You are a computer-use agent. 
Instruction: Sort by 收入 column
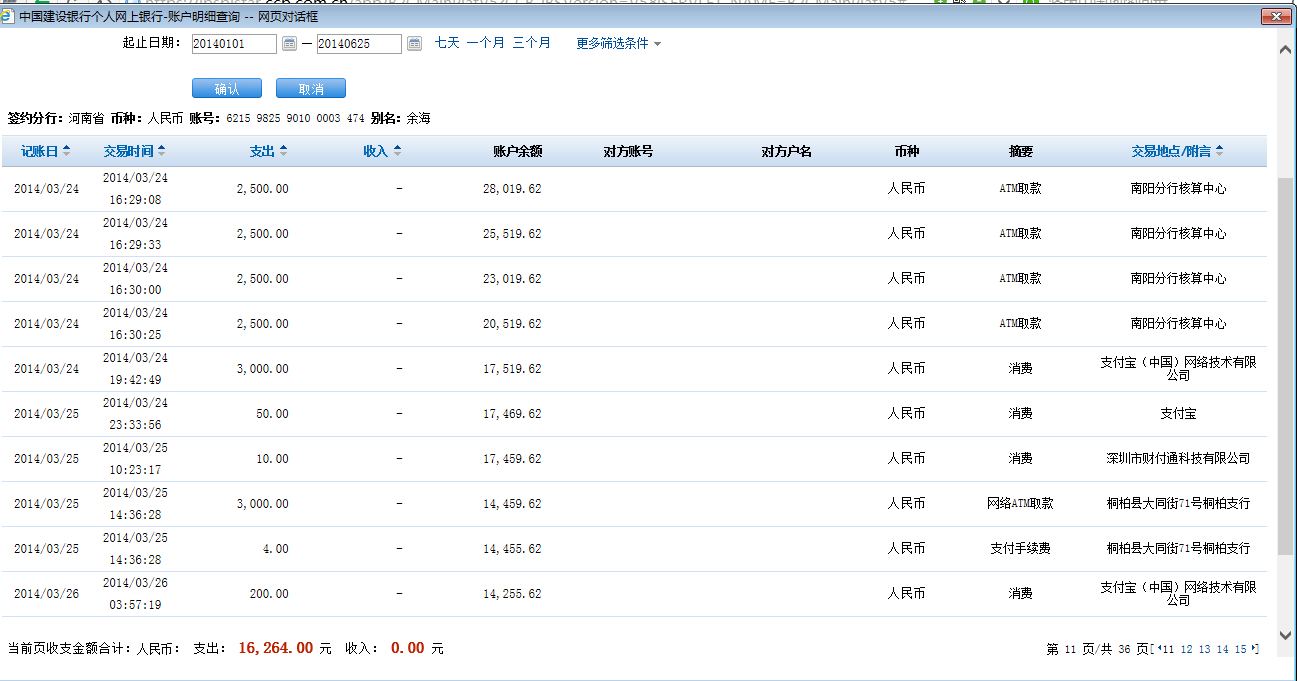pos(382,151)
